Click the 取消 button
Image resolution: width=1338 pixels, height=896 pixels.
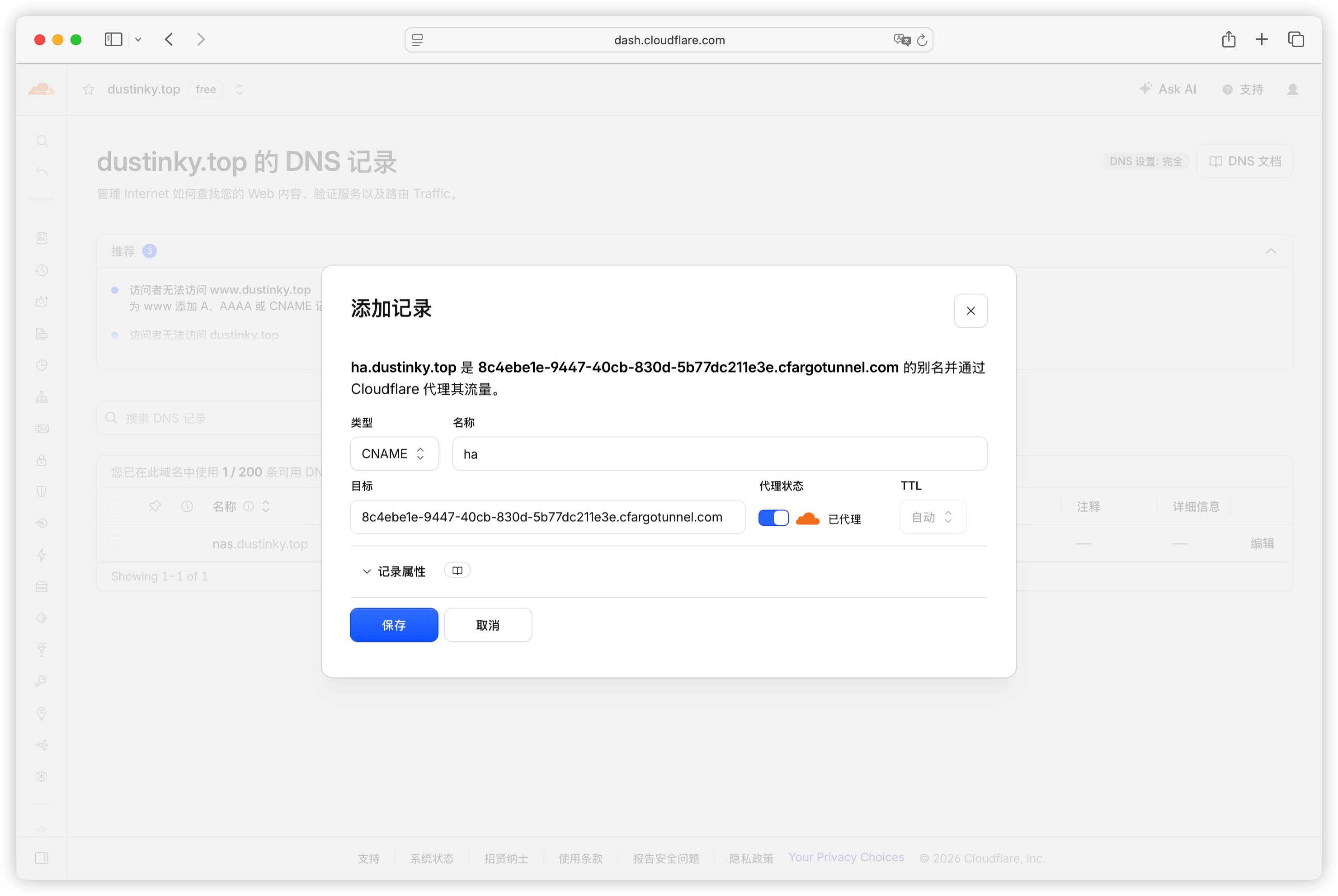[488, 625]
